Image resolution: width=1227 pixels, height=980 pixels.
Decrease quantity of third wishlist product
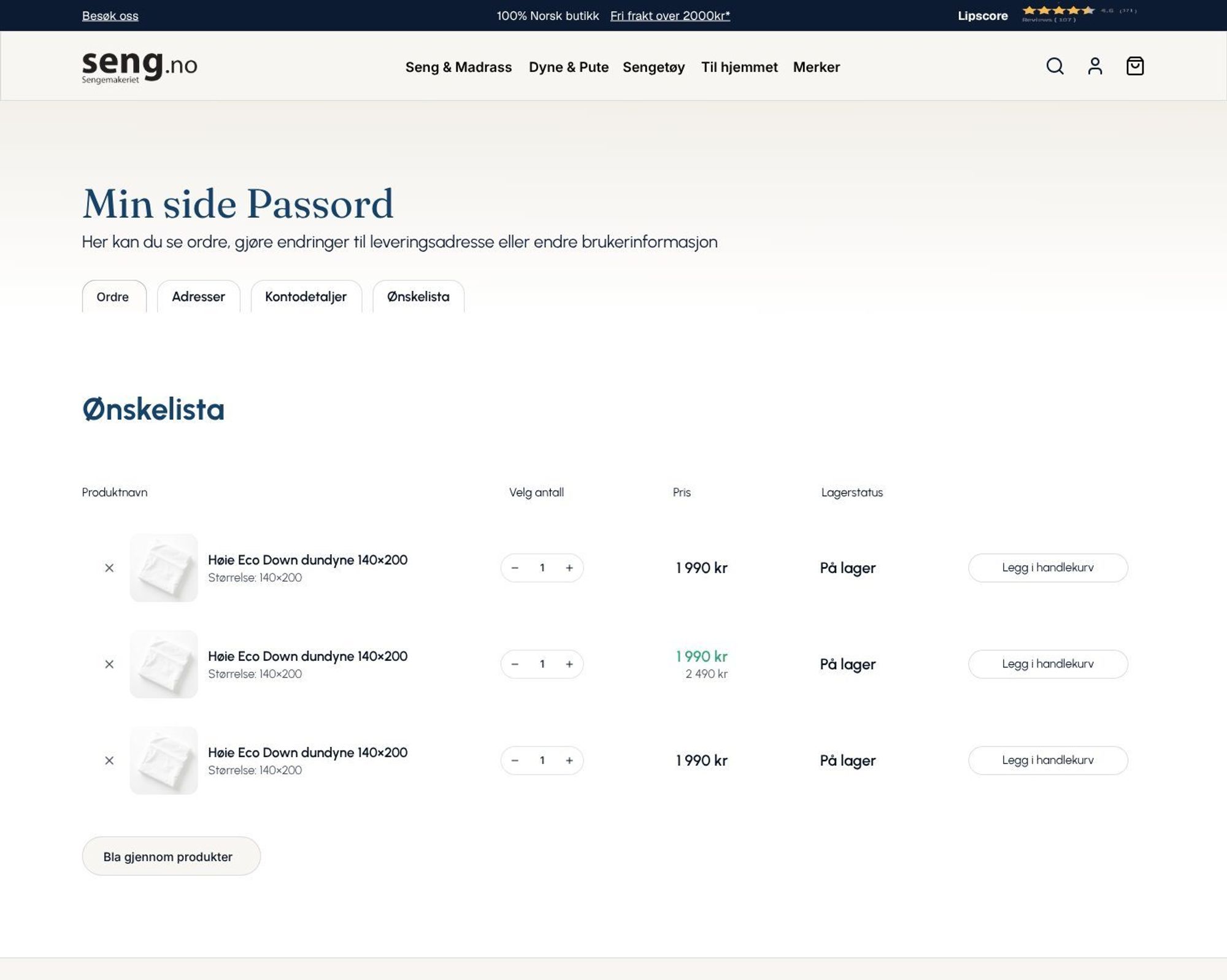[x=515, y=760]
